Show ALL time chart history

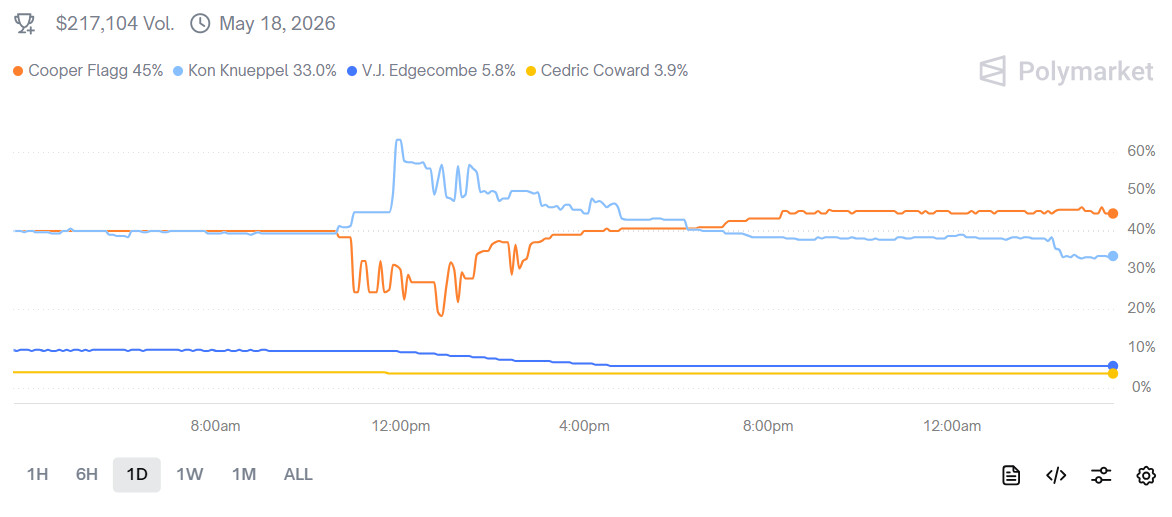298,474
